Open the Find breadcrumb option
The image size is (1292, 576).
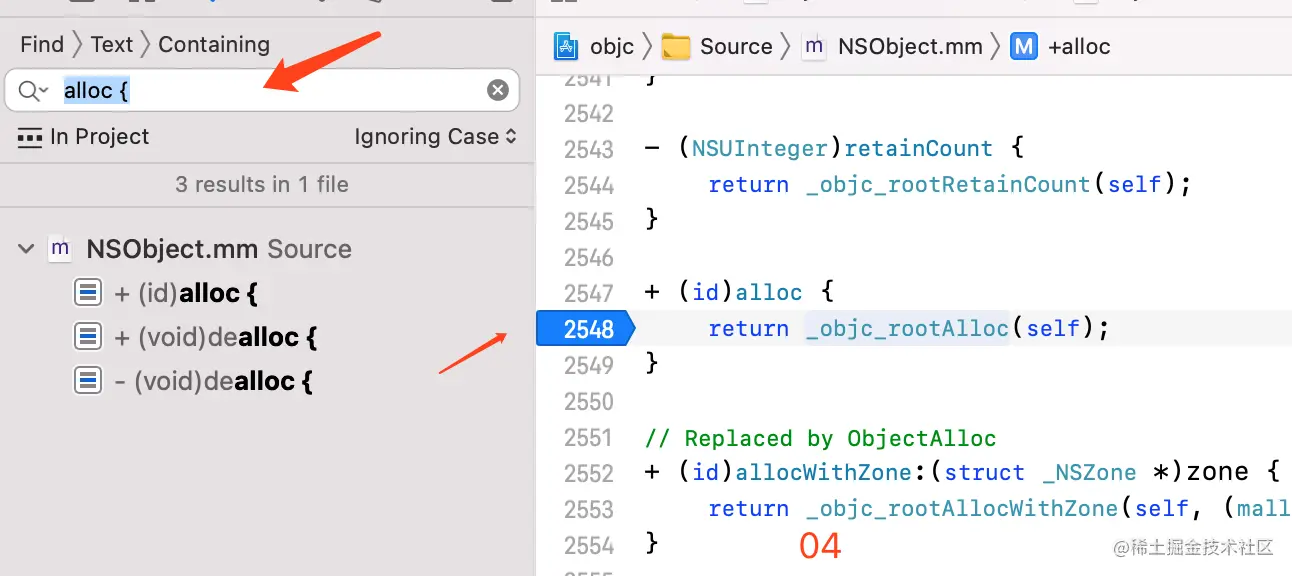tap(42, 45)
